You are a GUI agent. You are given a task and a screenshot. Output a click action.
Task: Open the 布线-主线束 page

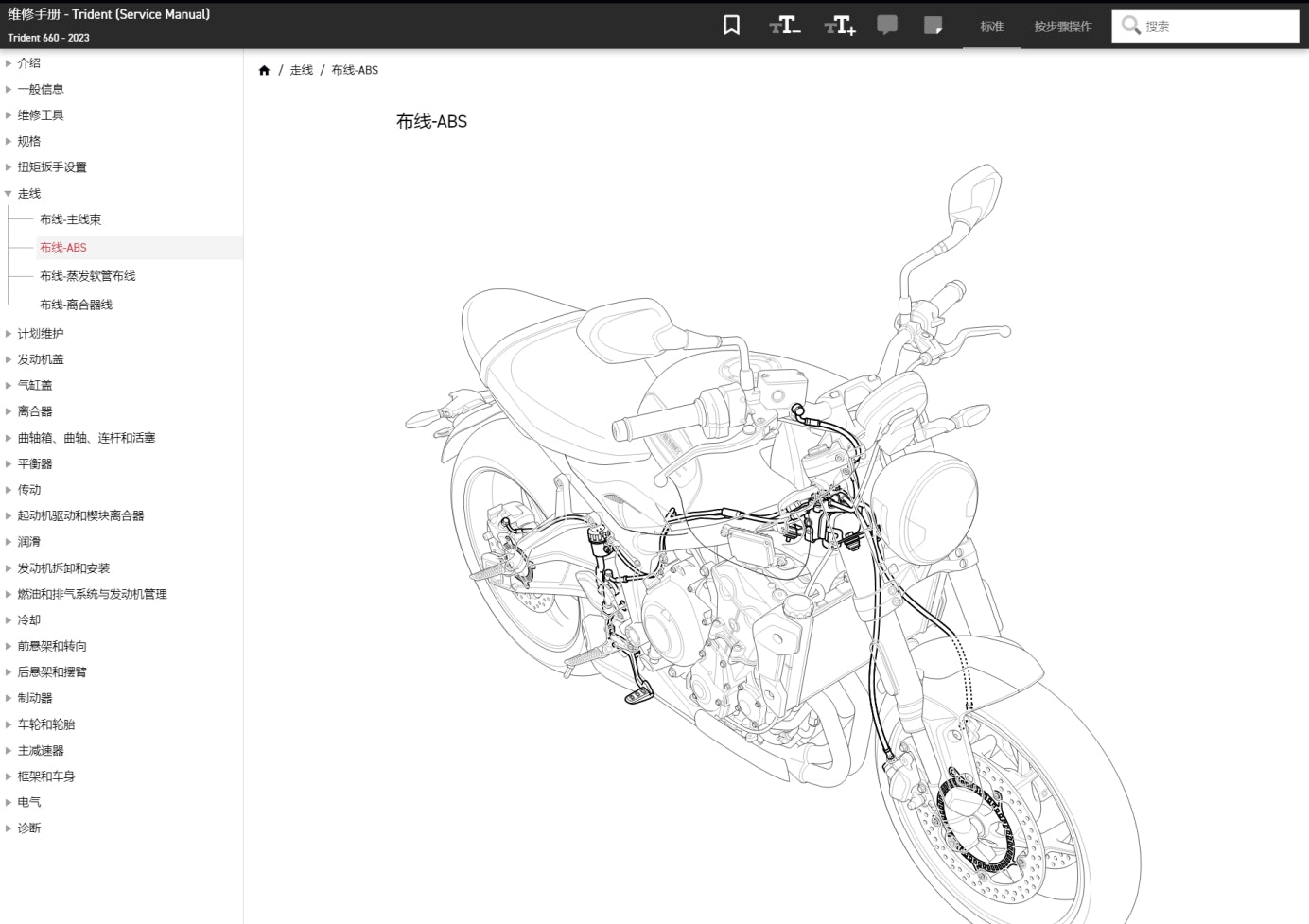(x=71, y=218)
